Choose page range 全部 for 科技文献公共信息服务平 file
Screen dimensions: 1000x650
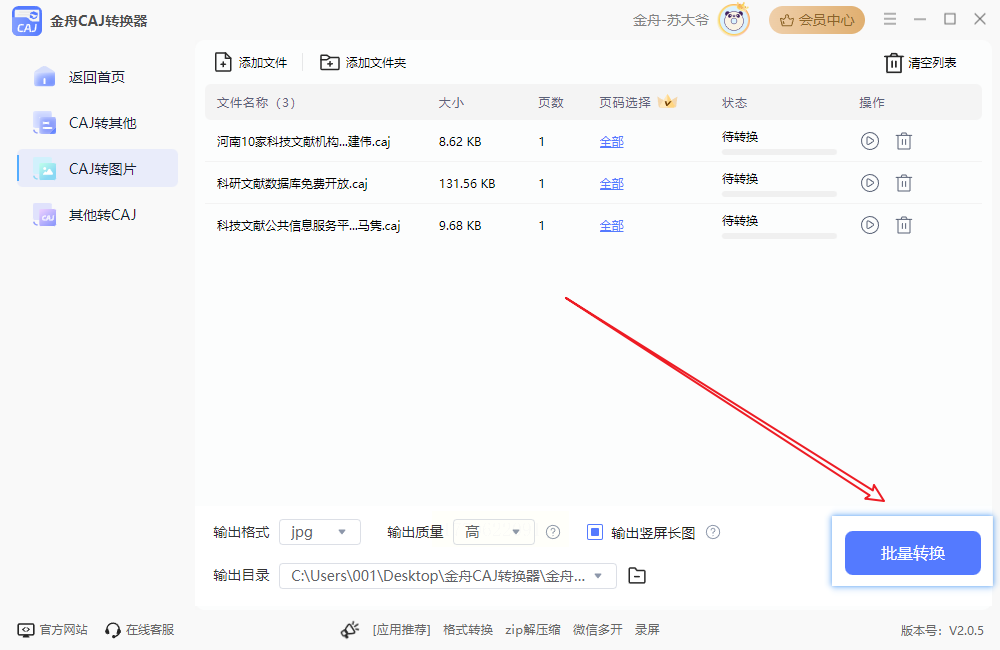click(611, 226)
